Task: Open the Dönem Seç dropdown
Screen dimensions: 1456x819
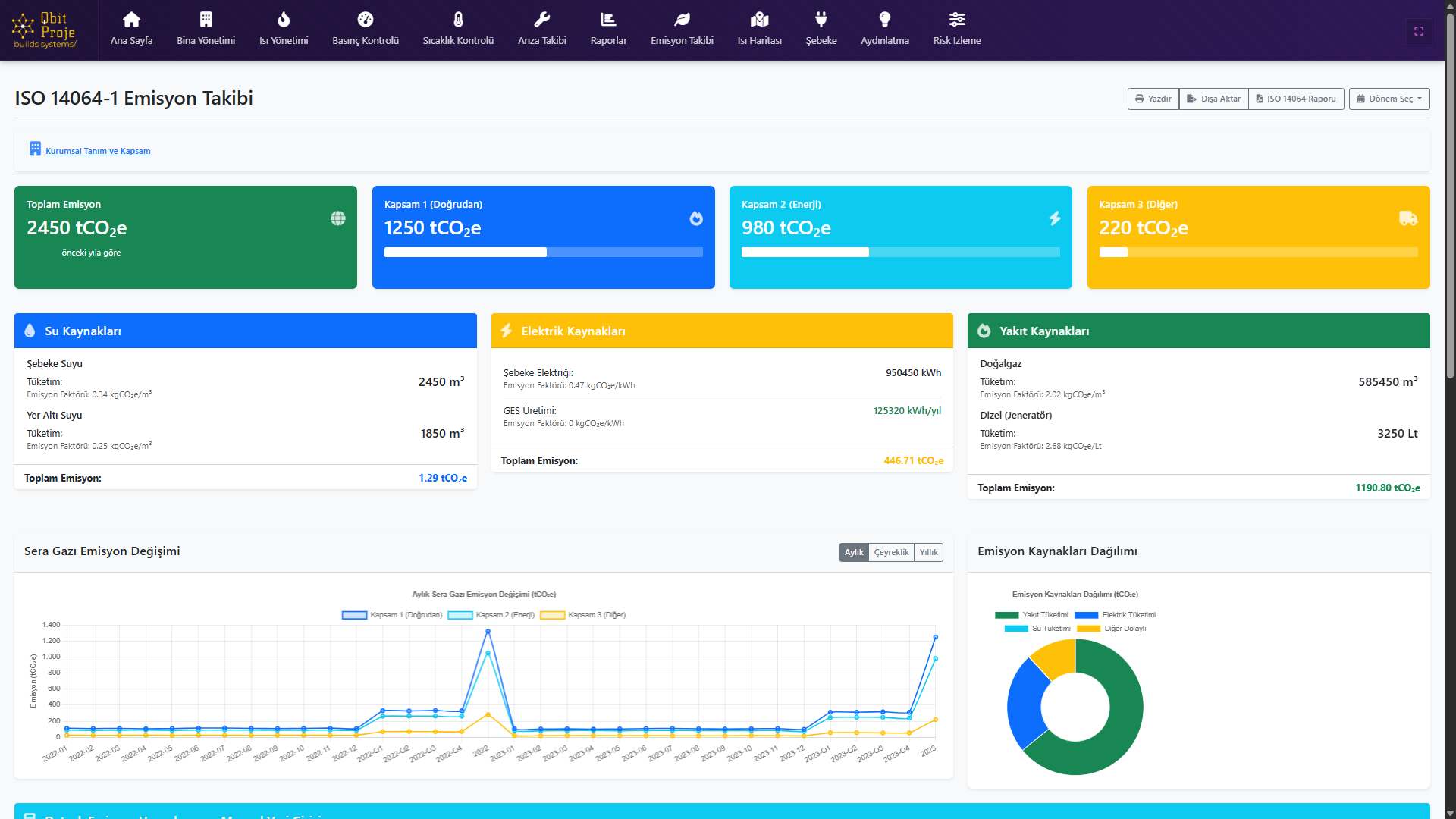Action: [1389, 99]
